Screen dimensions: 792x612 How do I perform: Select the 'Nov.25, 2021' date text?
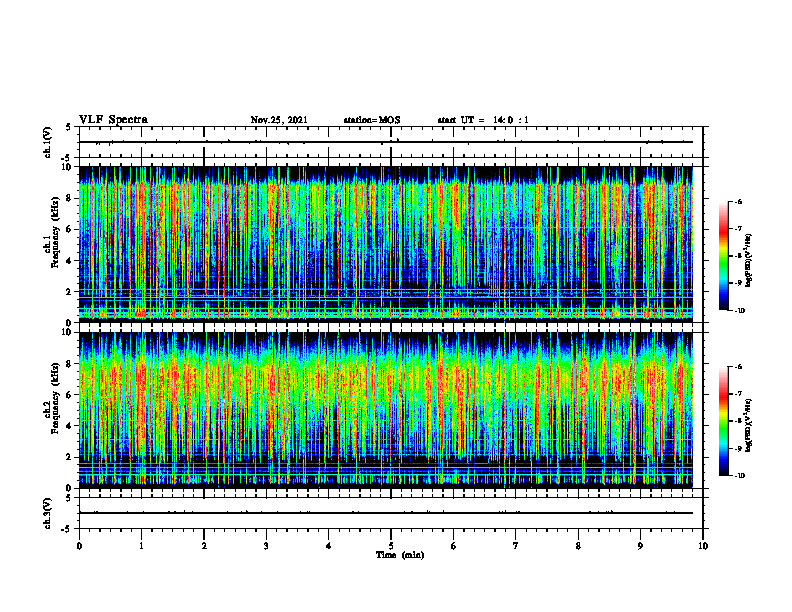pos(279,120)
